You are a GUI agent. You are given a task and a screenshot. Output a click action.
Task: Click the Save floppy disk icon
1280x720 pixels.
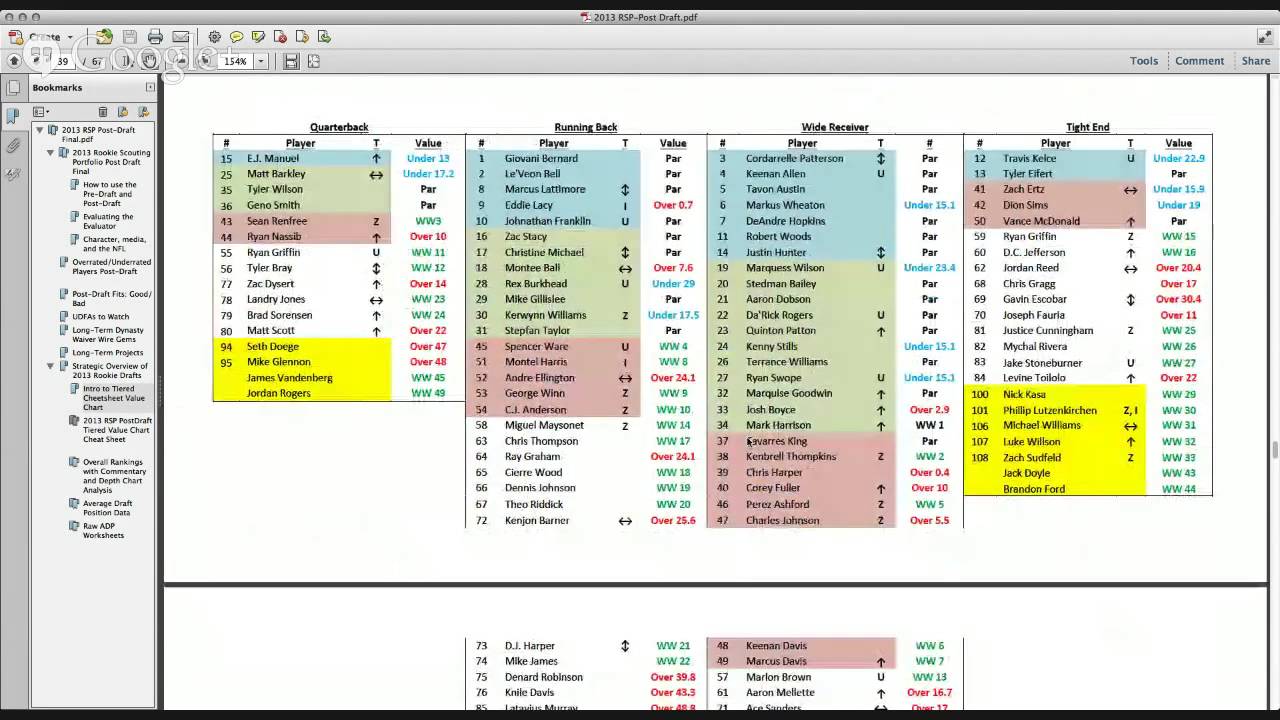130,37
